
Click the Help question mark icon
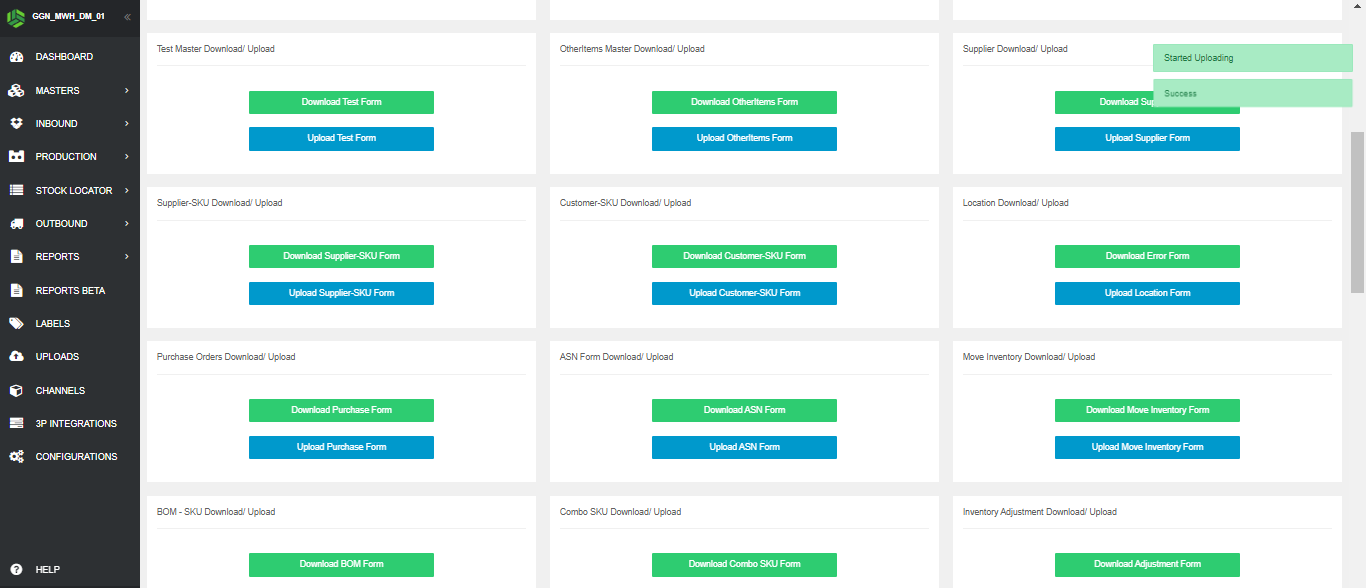(x=16, y=570)
